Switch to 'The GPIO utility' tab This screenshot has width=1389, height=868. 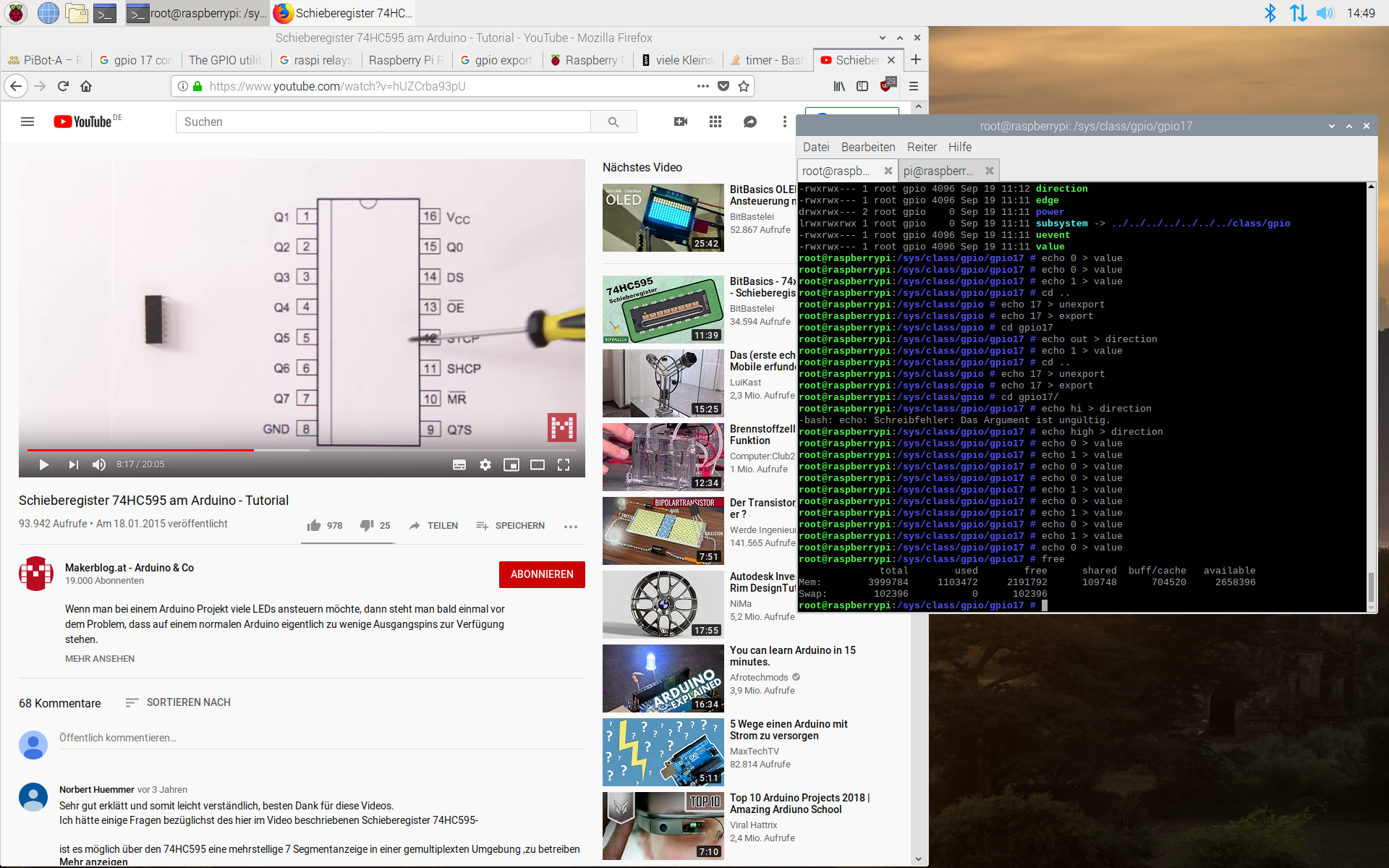[225, 60]
